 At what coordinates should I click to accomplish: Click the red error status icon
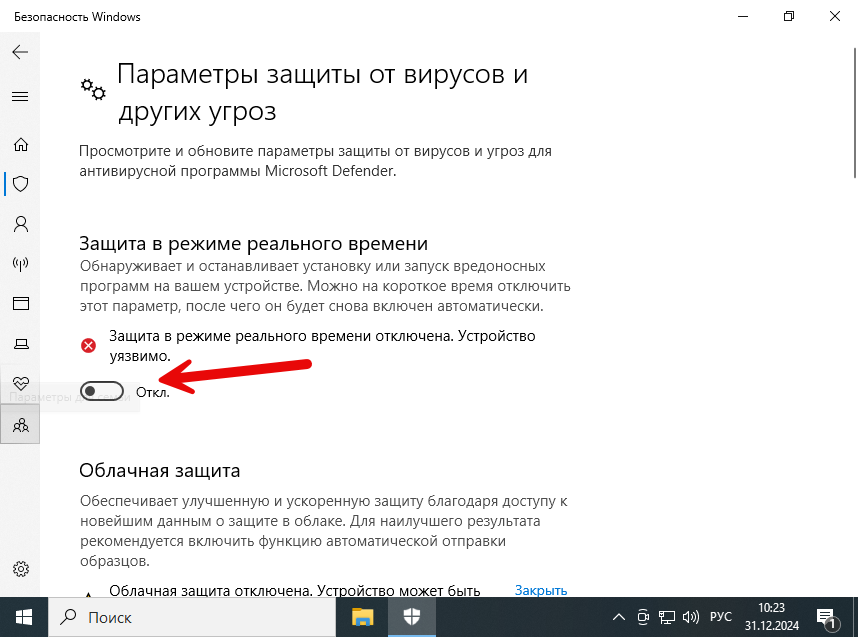point(88,345)
